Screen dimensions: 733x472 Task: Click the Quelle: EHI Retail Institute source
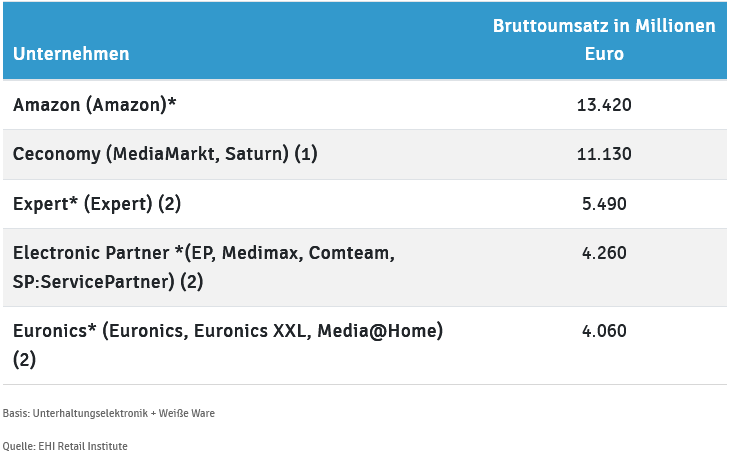(65, 446)
